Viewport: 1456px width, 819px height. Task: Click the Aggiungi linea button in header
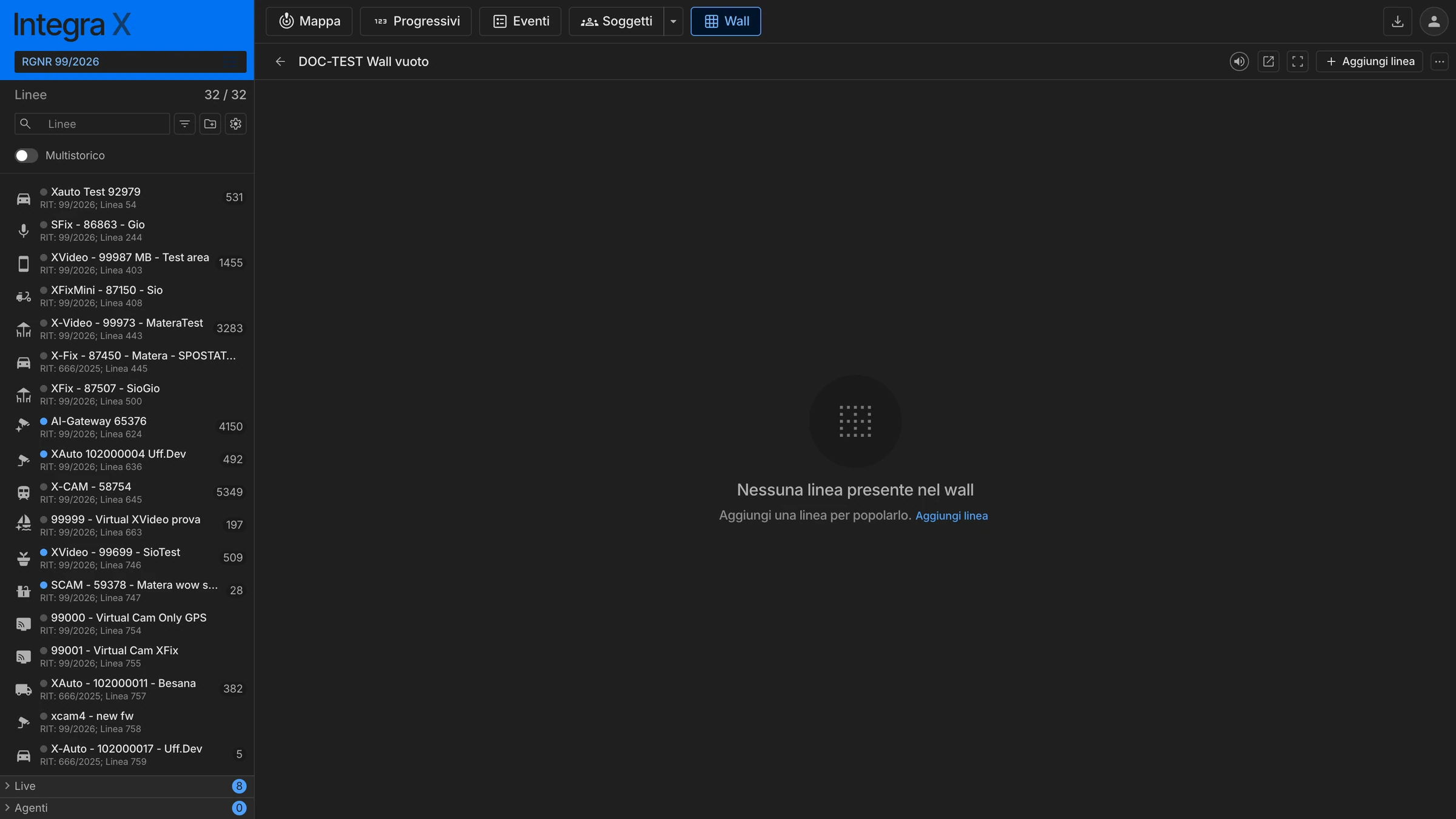pyautogui.click(x=1369, y=61)
